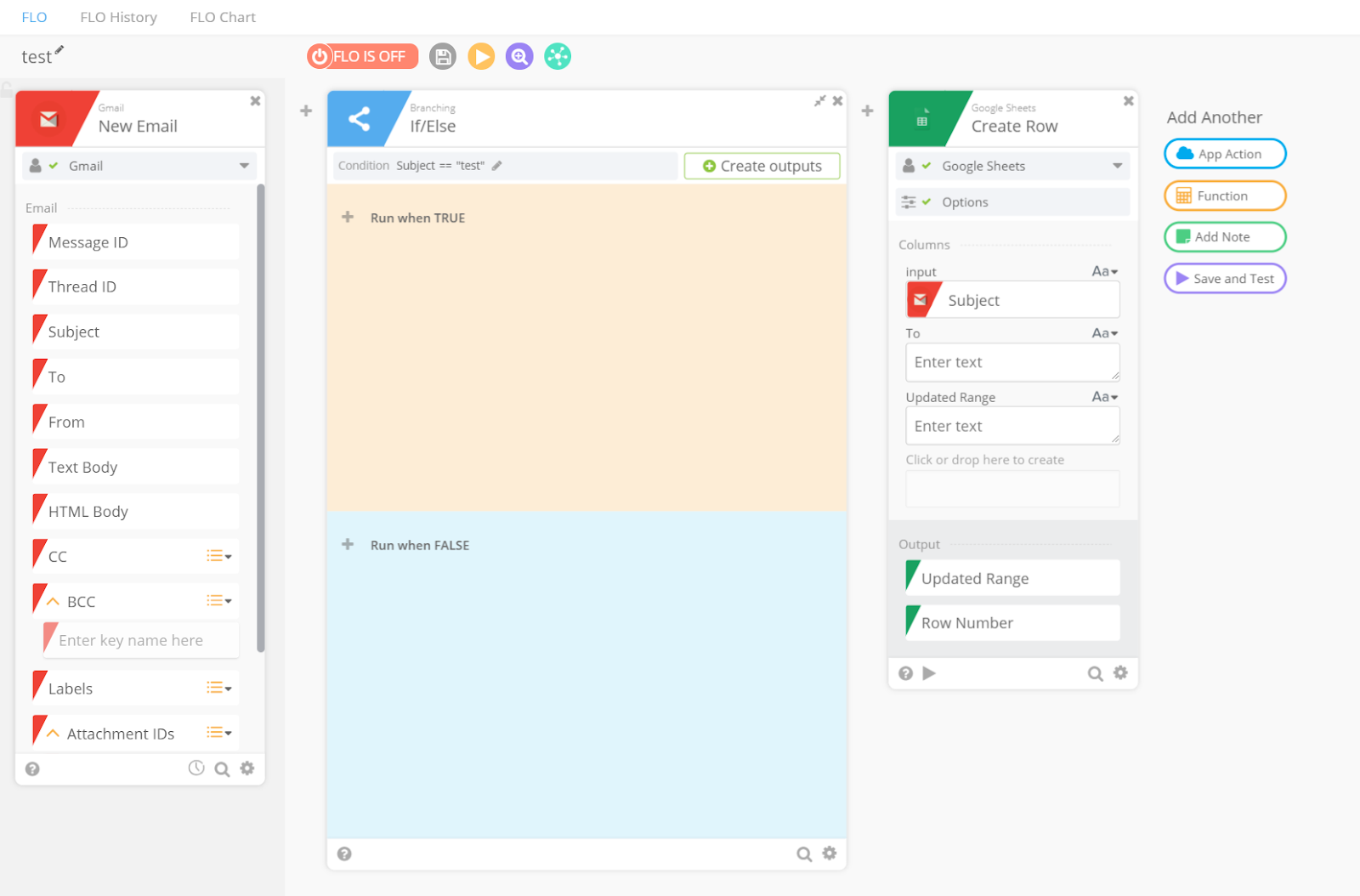Edit the condition with pencil icon
The image size is (1360, 896).
pyautogui.click(x=497, y=166)
